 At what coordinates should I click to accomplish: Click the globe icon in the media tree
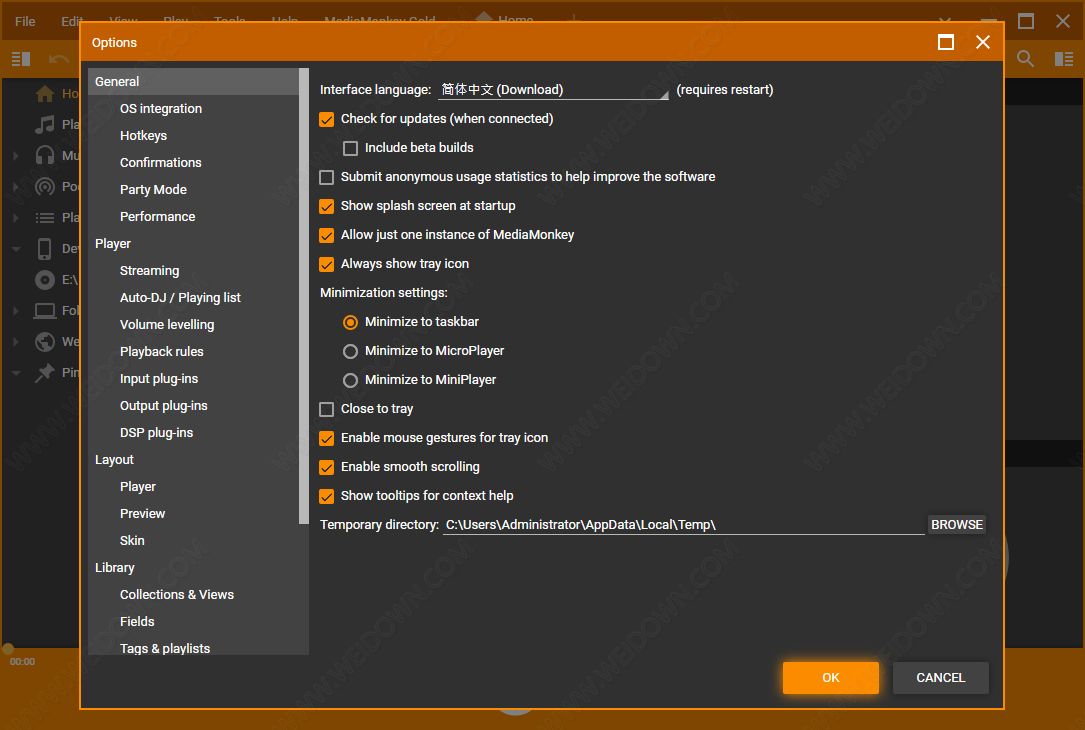pos(44,341)
